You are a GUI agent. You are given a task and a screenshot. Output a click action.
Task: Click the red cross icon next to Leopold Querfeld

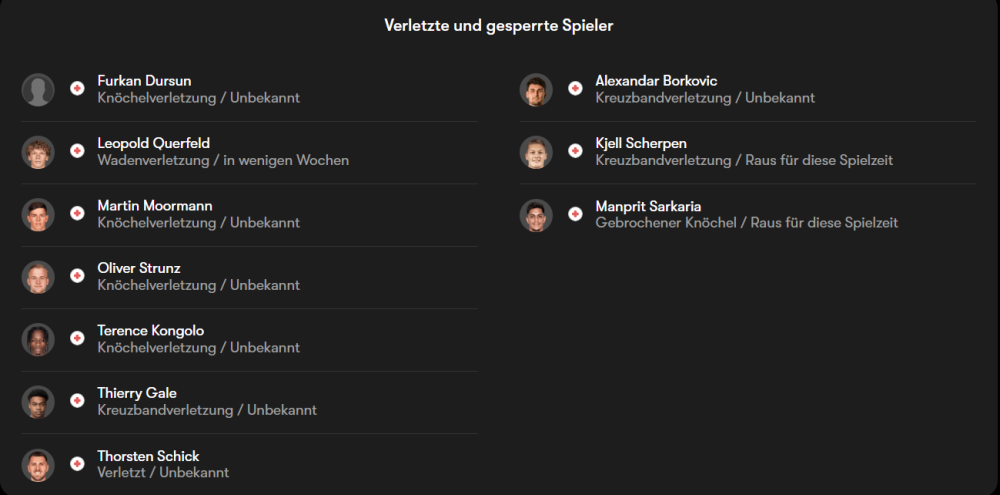pyautogui.click(x=77, y=151)
